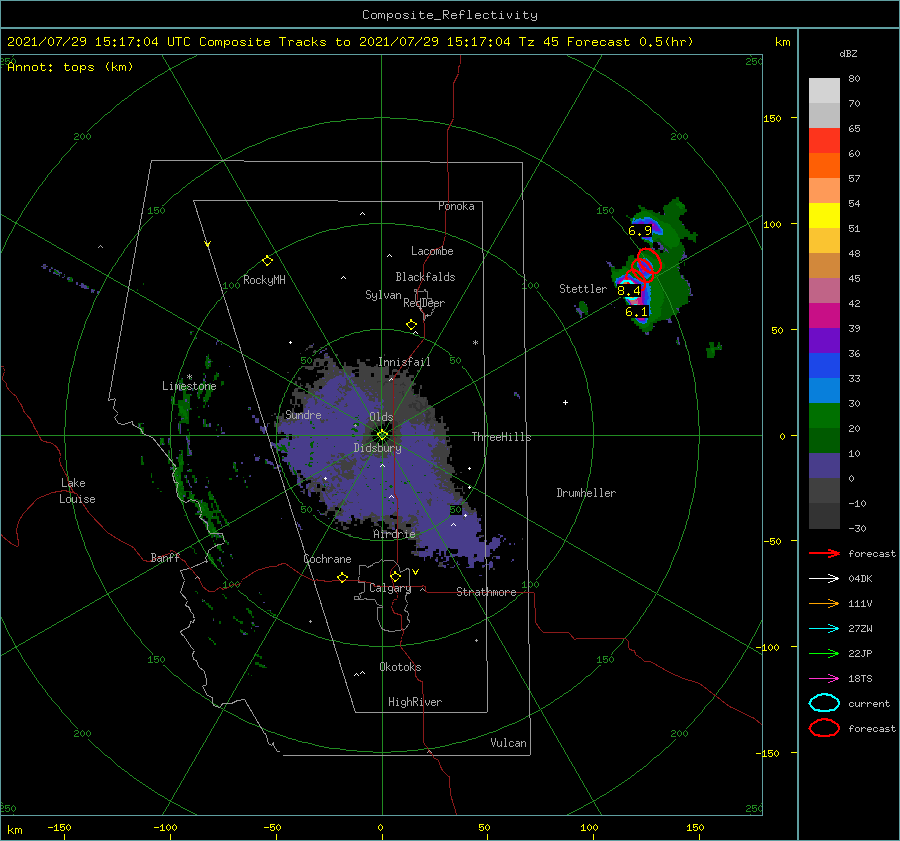Click the yellow diamond marker beside RockyMH
This screenshot has height=841, width=900.
[267, 261]
